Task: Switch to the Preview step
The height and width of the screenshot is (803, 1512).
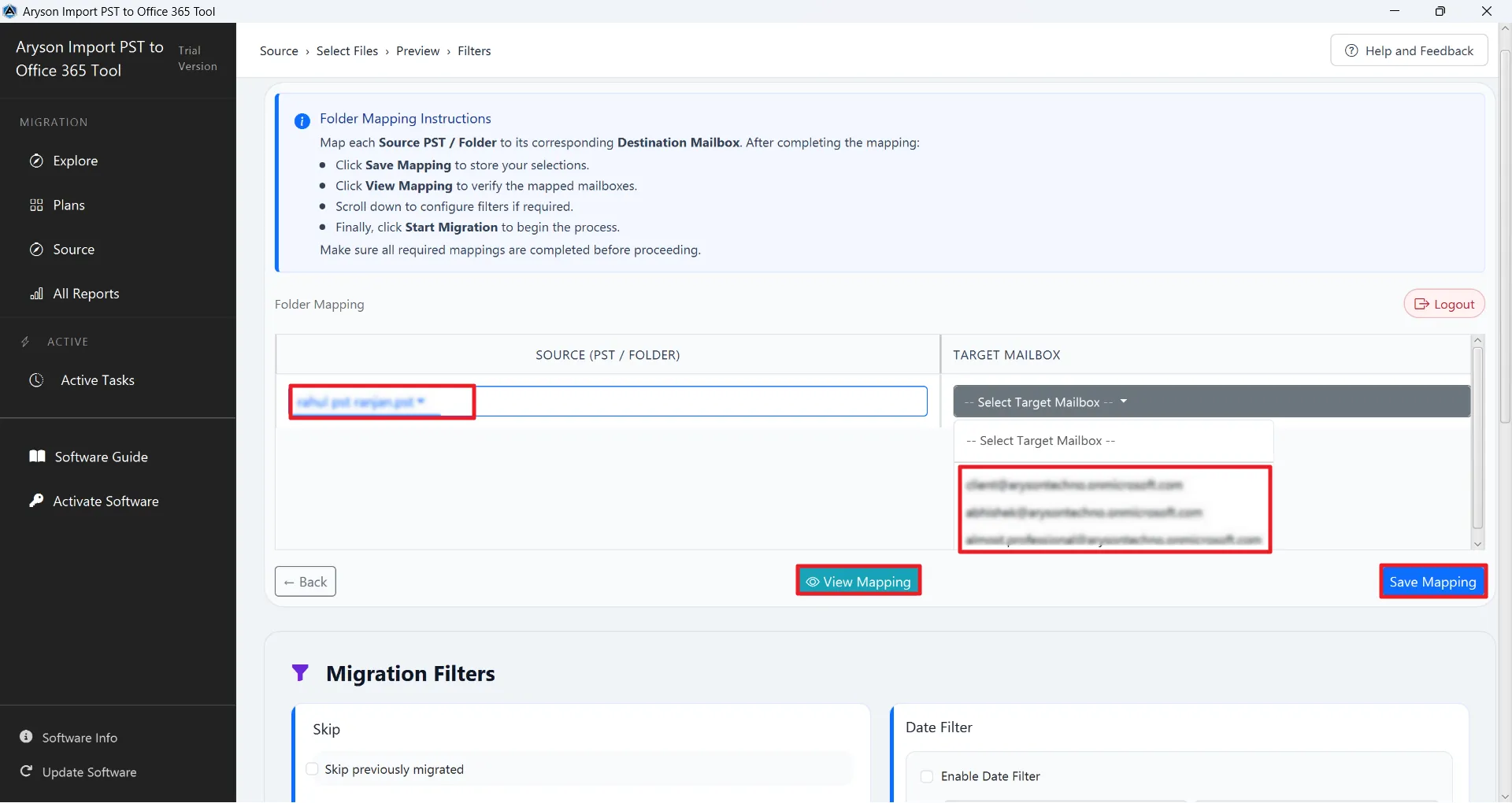Action: click(x=418, y=50)
